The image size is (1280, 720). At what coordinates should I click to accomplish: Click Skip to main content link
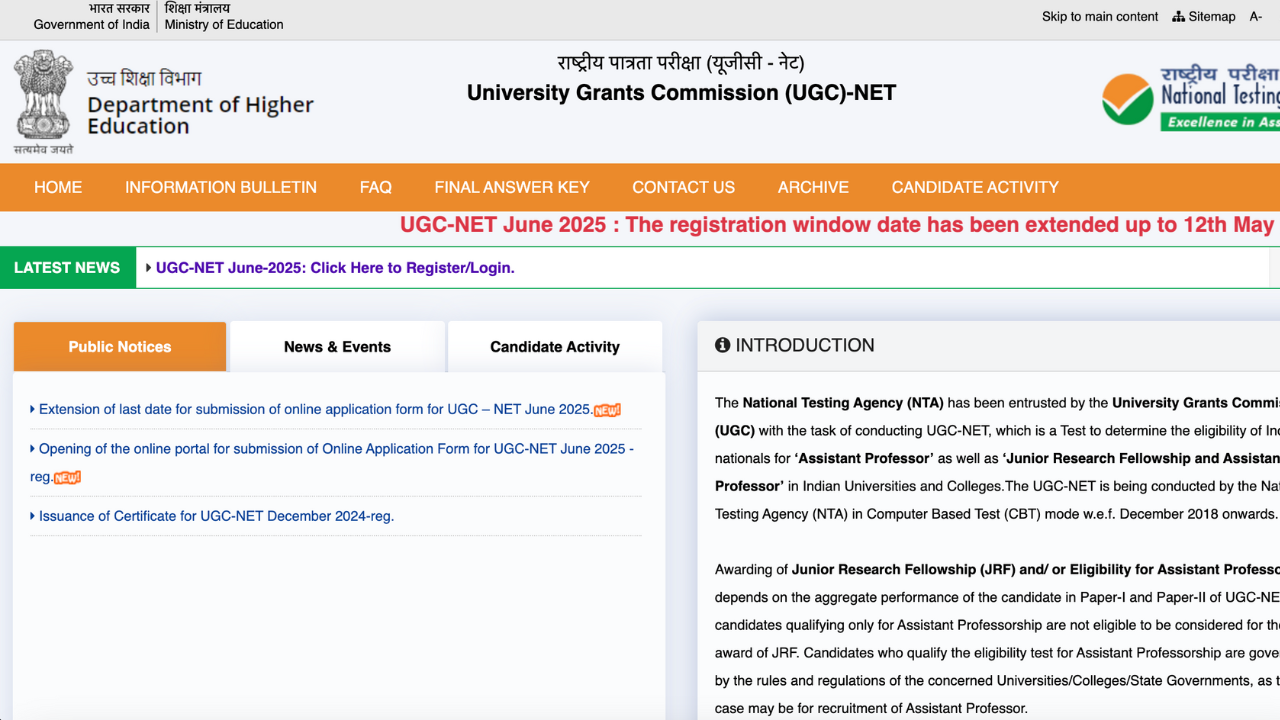tap(1100, 17)
